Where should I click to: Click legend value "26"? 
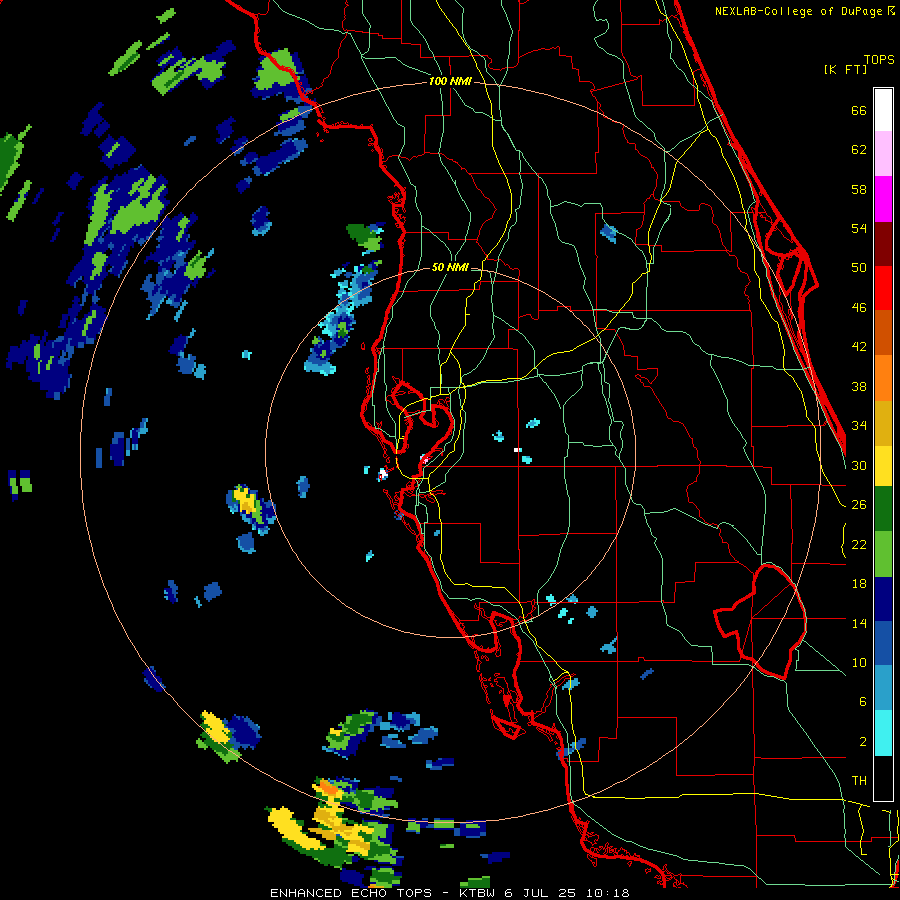[x=859, y=505]
